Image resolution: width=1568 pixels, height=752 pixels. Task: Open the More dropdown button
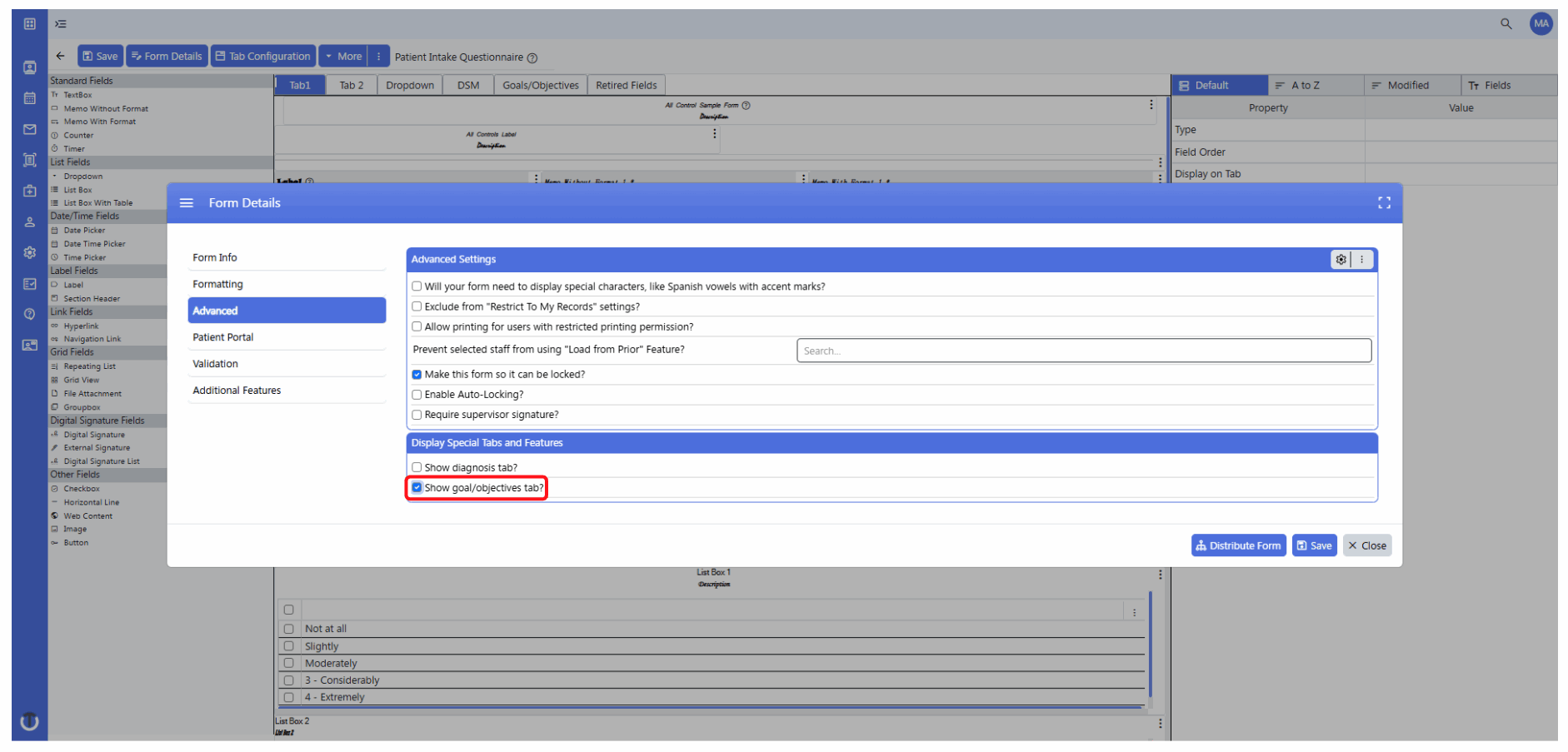coord(343,56)
